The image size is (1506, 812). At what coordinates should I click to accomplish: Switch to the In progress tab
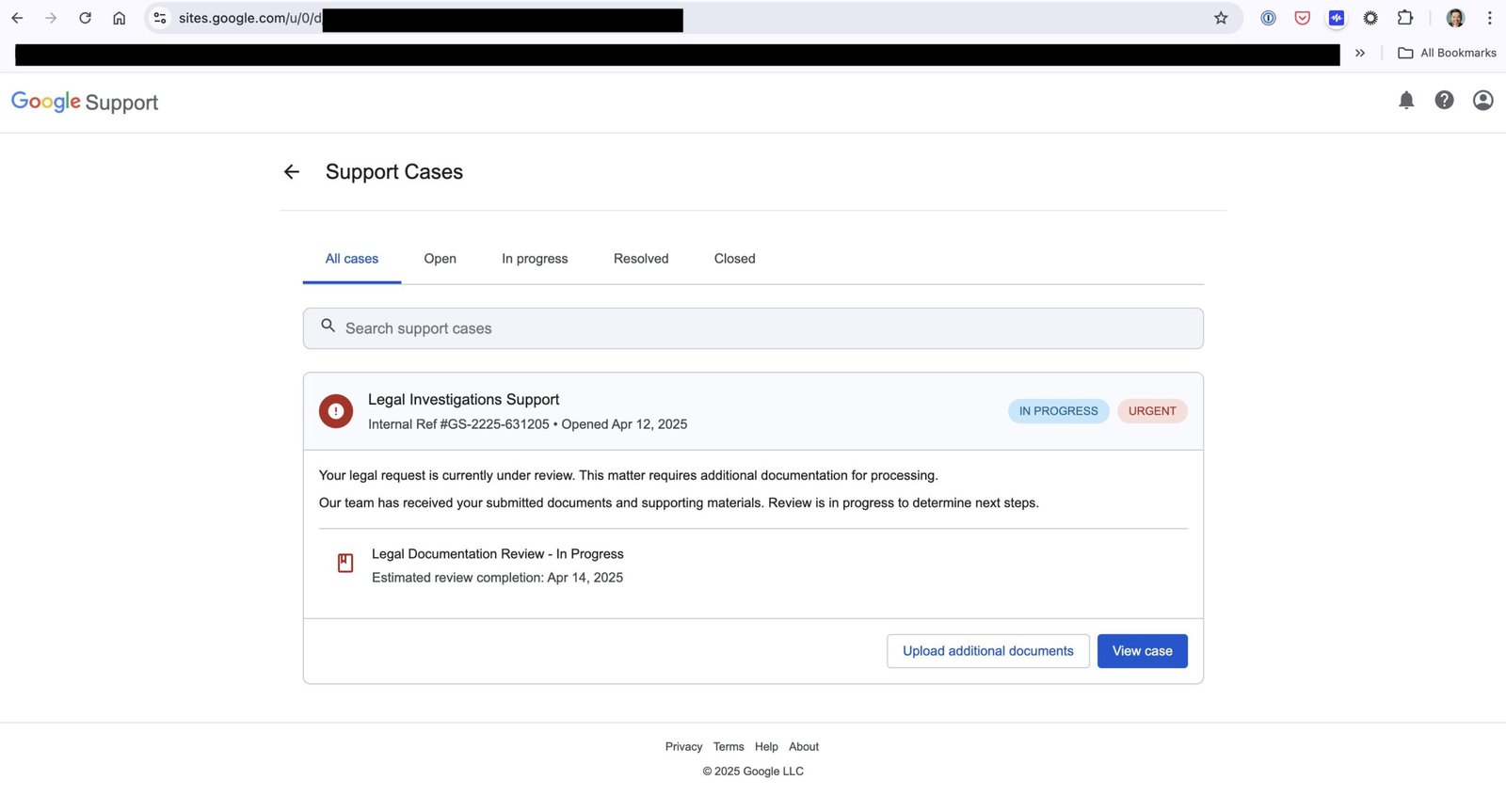pyautogui.click(x=535, y=259)
